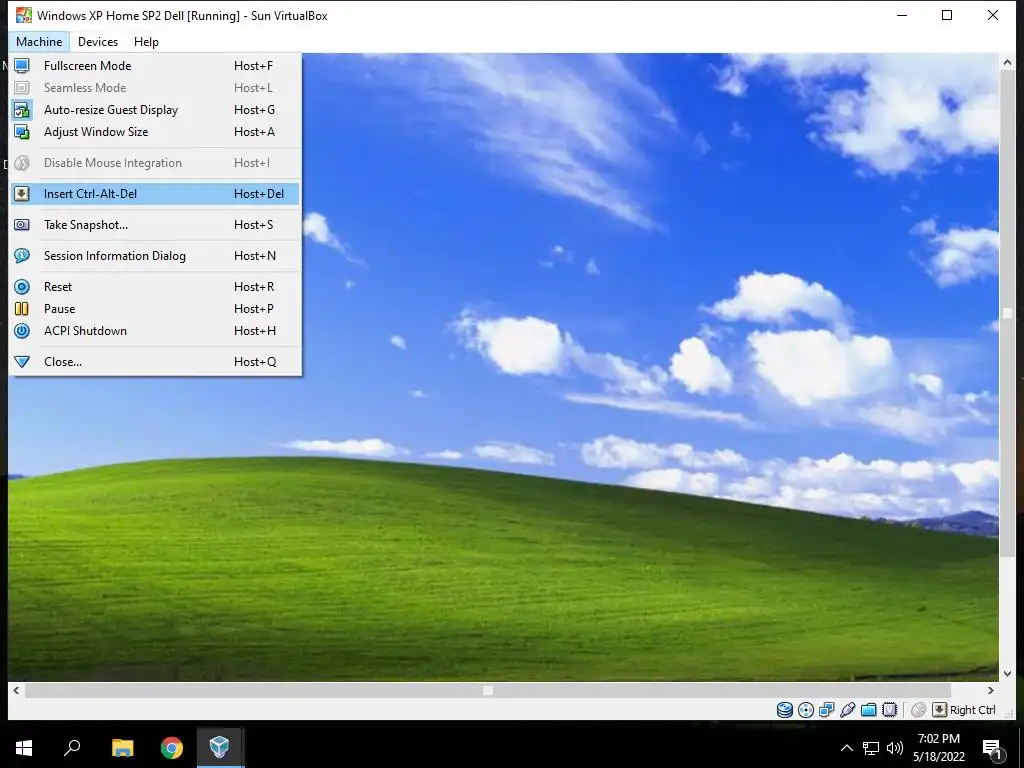Open the Devices menu

pos(98,42)
